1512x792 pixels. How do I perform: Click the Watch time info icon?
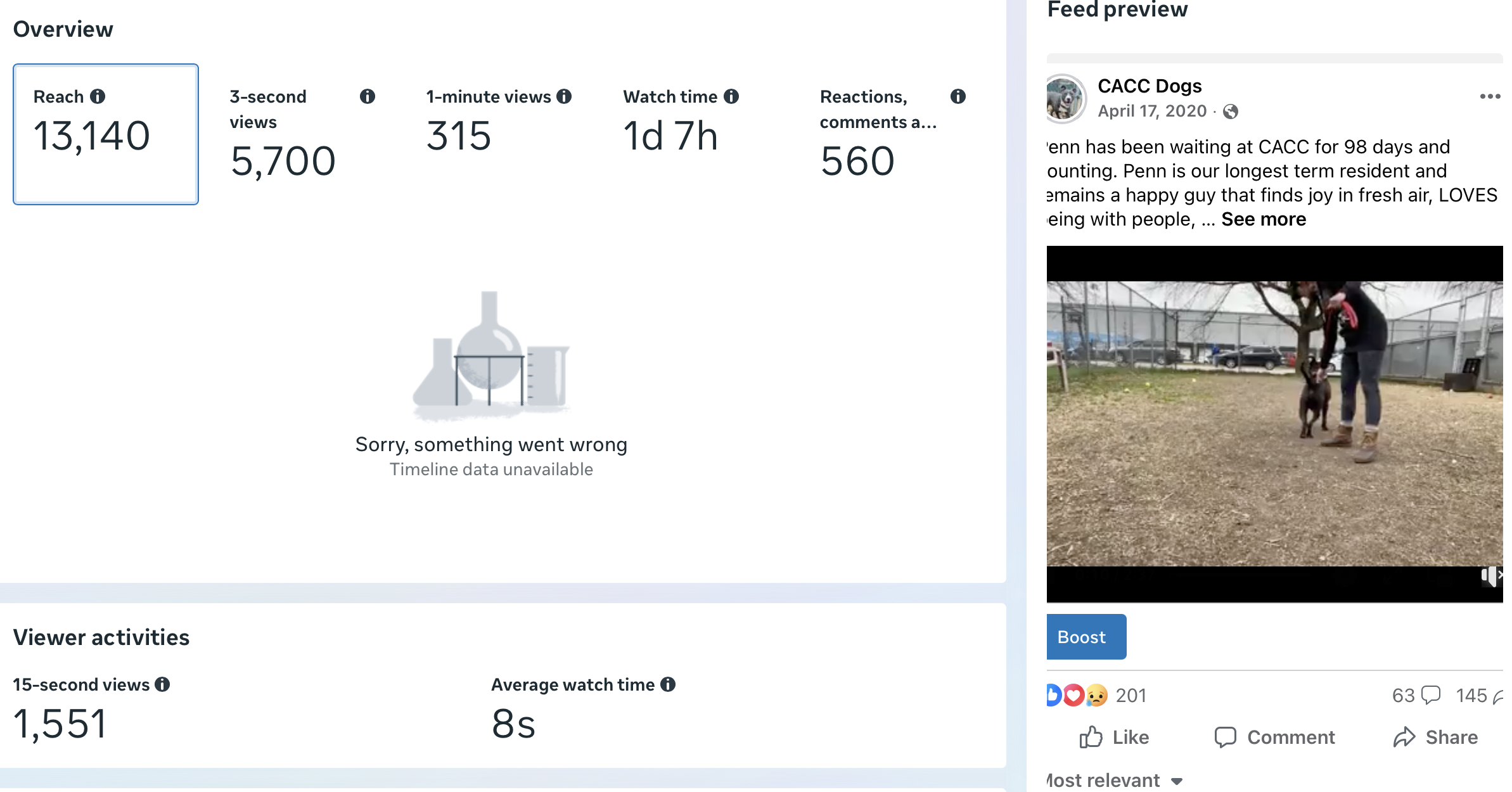731,96
